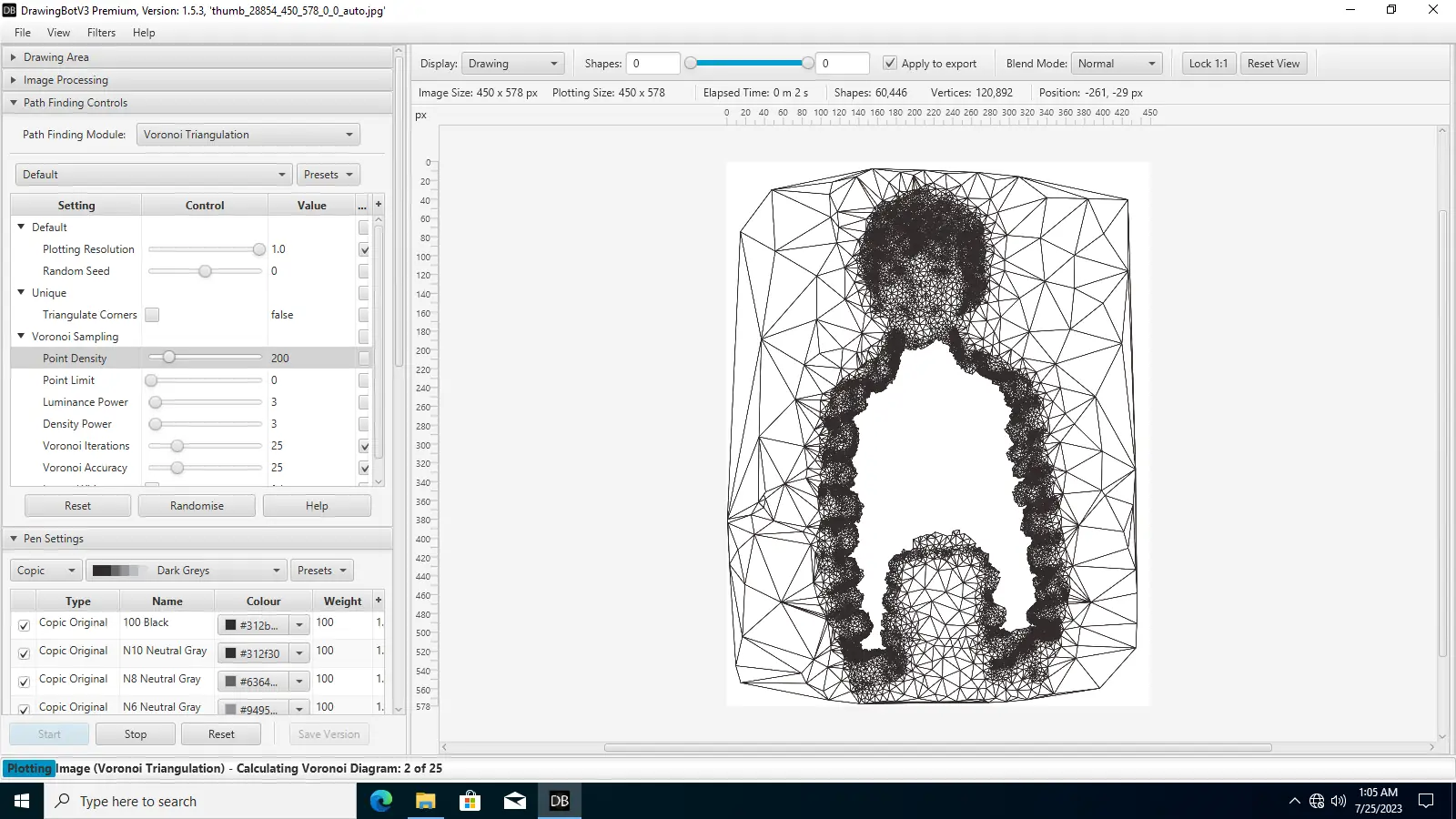The height and width of the screenshot is (819, 1456).
Task: Click the first Shapes number input field
Action: pyautogui.click(x=652, y=64)
